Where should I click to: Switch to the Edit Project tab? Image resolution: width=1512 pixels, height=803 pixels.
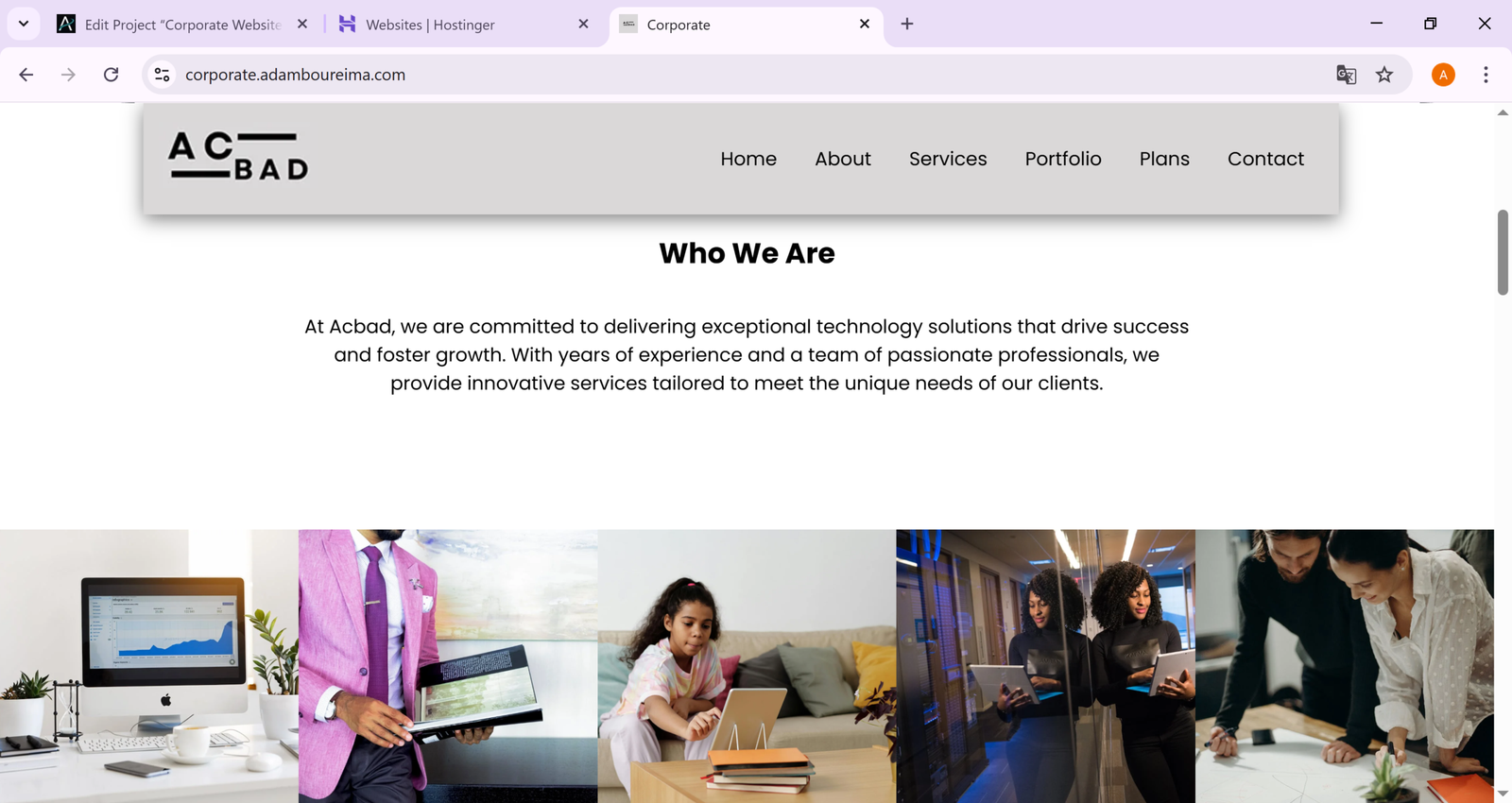click(x=180, y=25)
